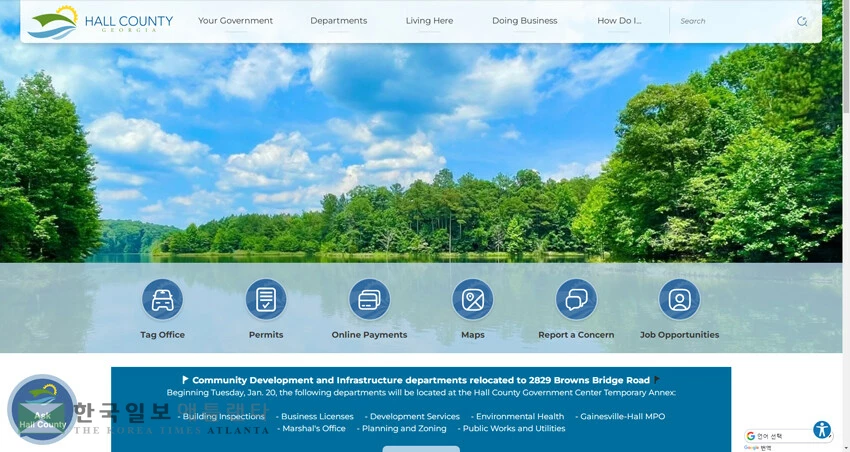This screenshot has width=850, height=452.
Task: Click the Hall County Georgia logo
Action: (x=100, y=21)
